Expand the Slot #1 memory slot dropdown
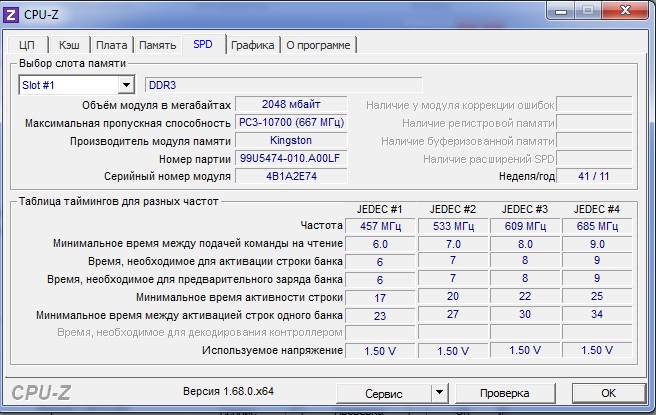The width and height of the screenshot is (656, 415). (x=125, y=85)
